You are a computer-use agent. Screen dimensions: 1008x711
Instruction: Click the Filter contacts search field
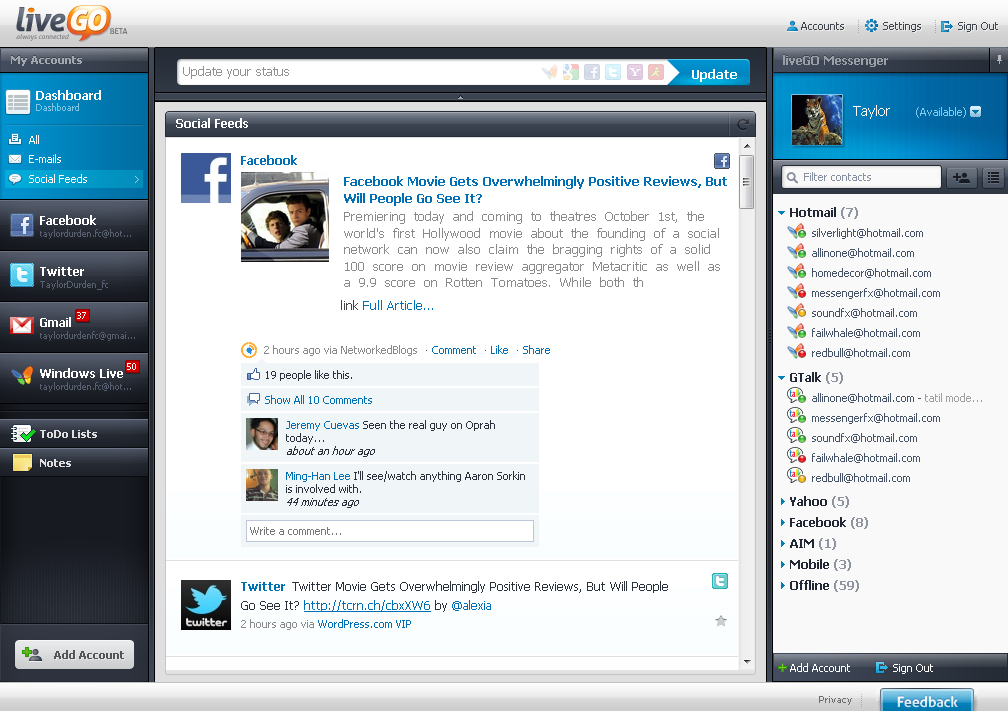click(x=862, y=177)
